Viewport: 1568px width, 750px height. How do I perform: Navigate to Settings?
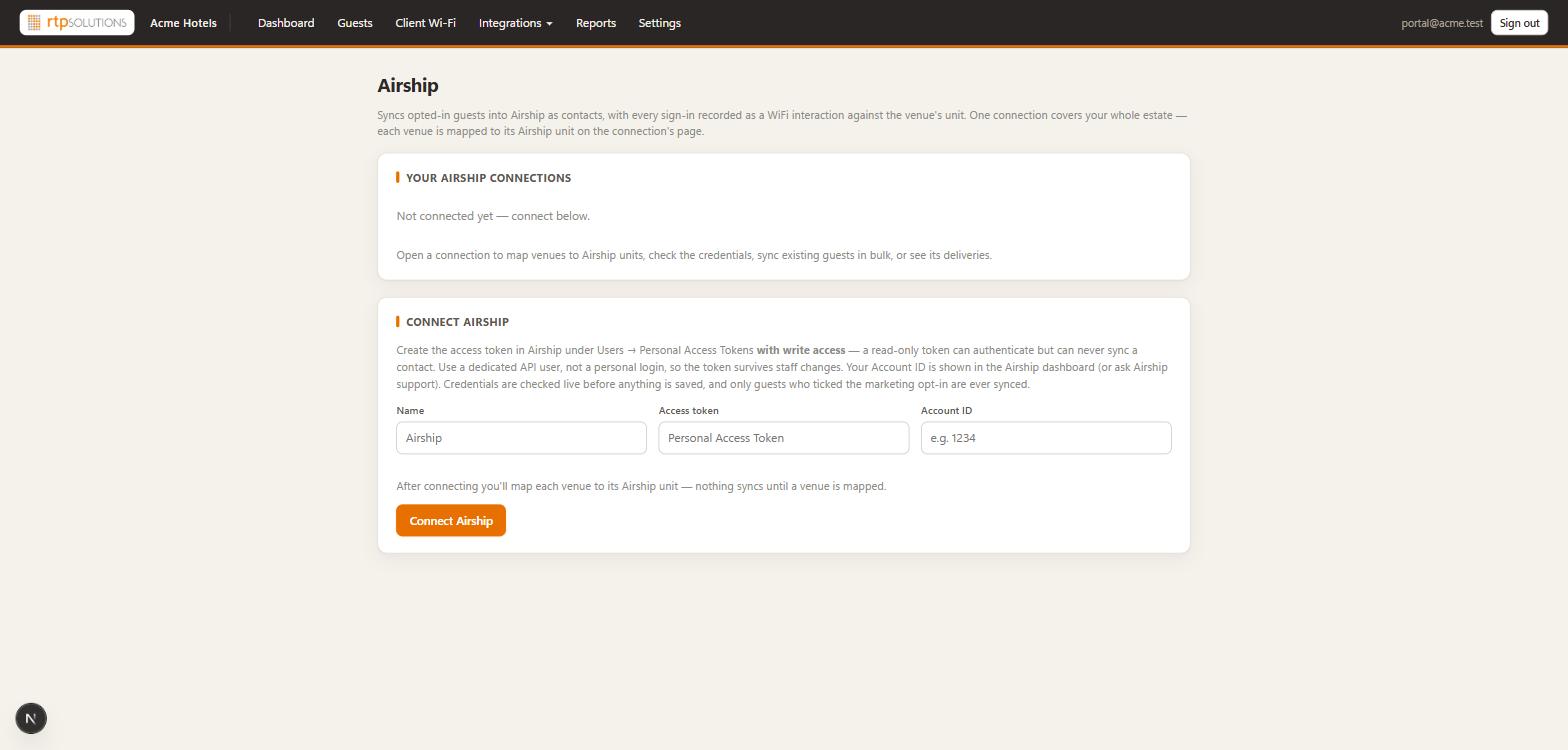(660, 23)
